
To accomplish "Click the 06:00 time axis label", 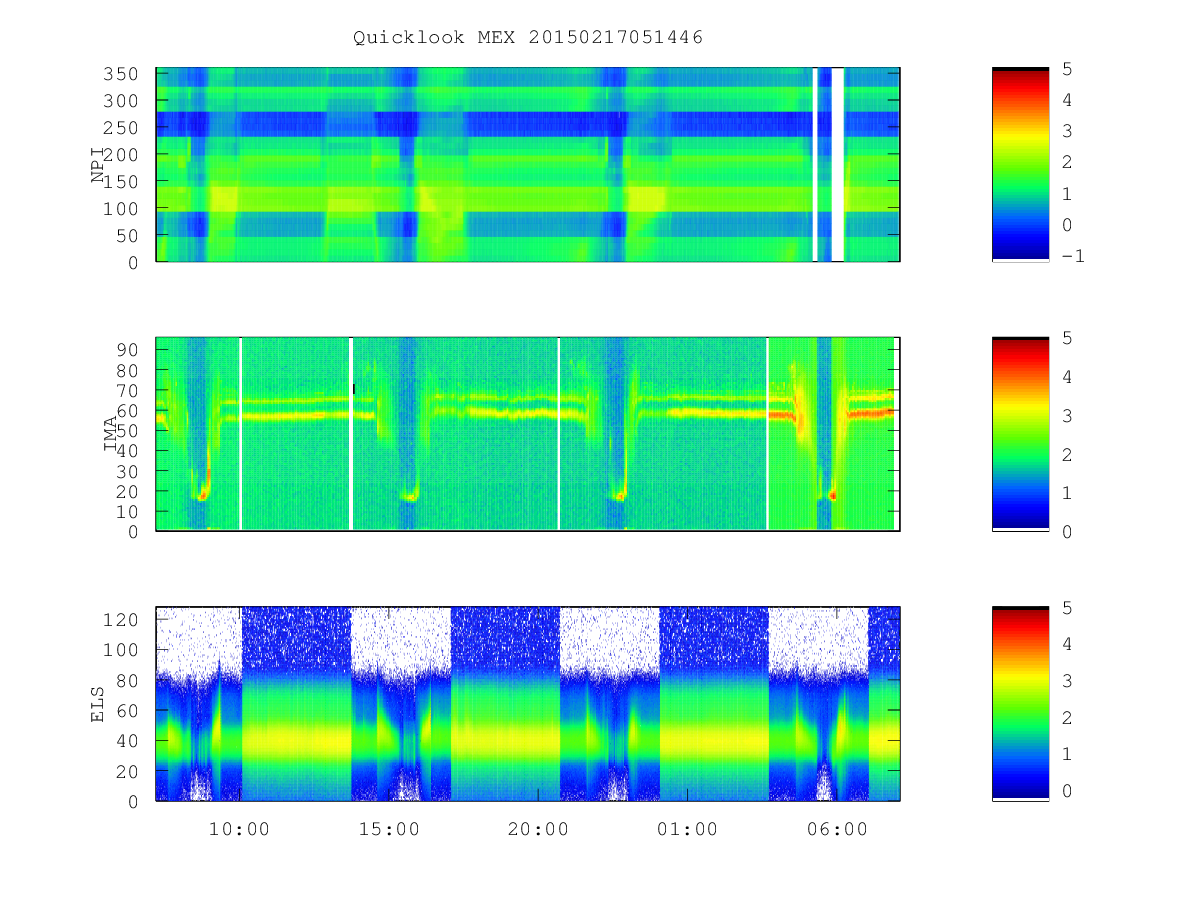I will click(x=837, y=829).
